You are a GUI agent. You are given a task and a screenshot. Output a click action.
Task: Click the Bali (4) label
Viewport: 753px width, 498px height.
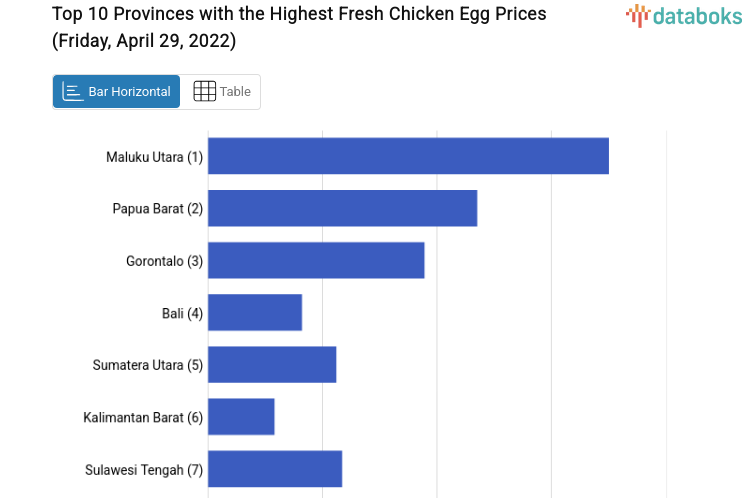coord(182,313)
